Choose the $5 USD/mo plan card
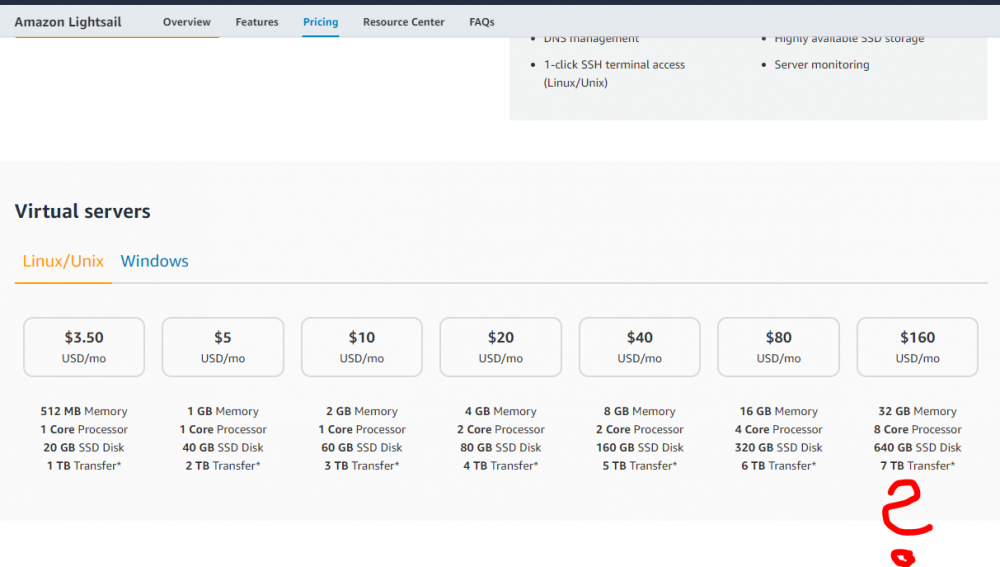Screen dimensions: 1000x567 (223, 347)
